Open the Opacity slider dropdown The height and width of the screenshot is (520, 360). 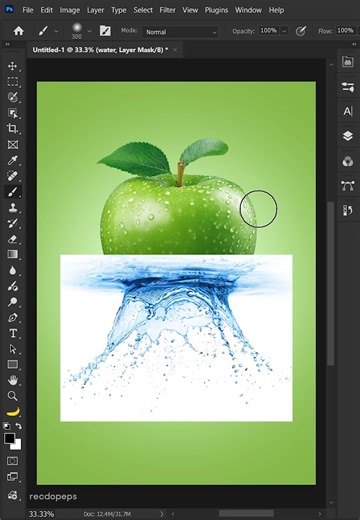[x=284, y=31]
